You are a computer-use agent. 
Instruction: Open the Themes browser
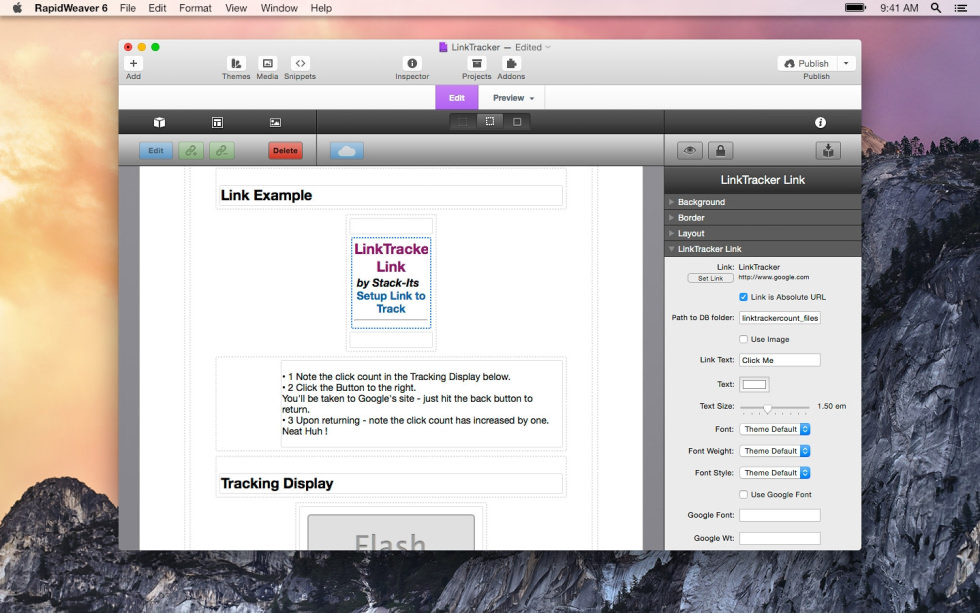click(x=236, y=63)
